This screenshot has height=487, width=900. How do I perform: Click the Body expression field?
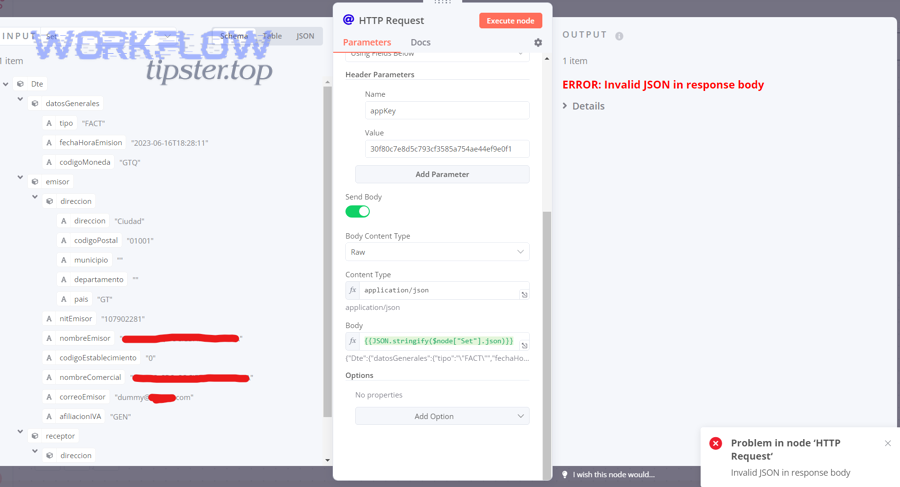pos(439,341)
